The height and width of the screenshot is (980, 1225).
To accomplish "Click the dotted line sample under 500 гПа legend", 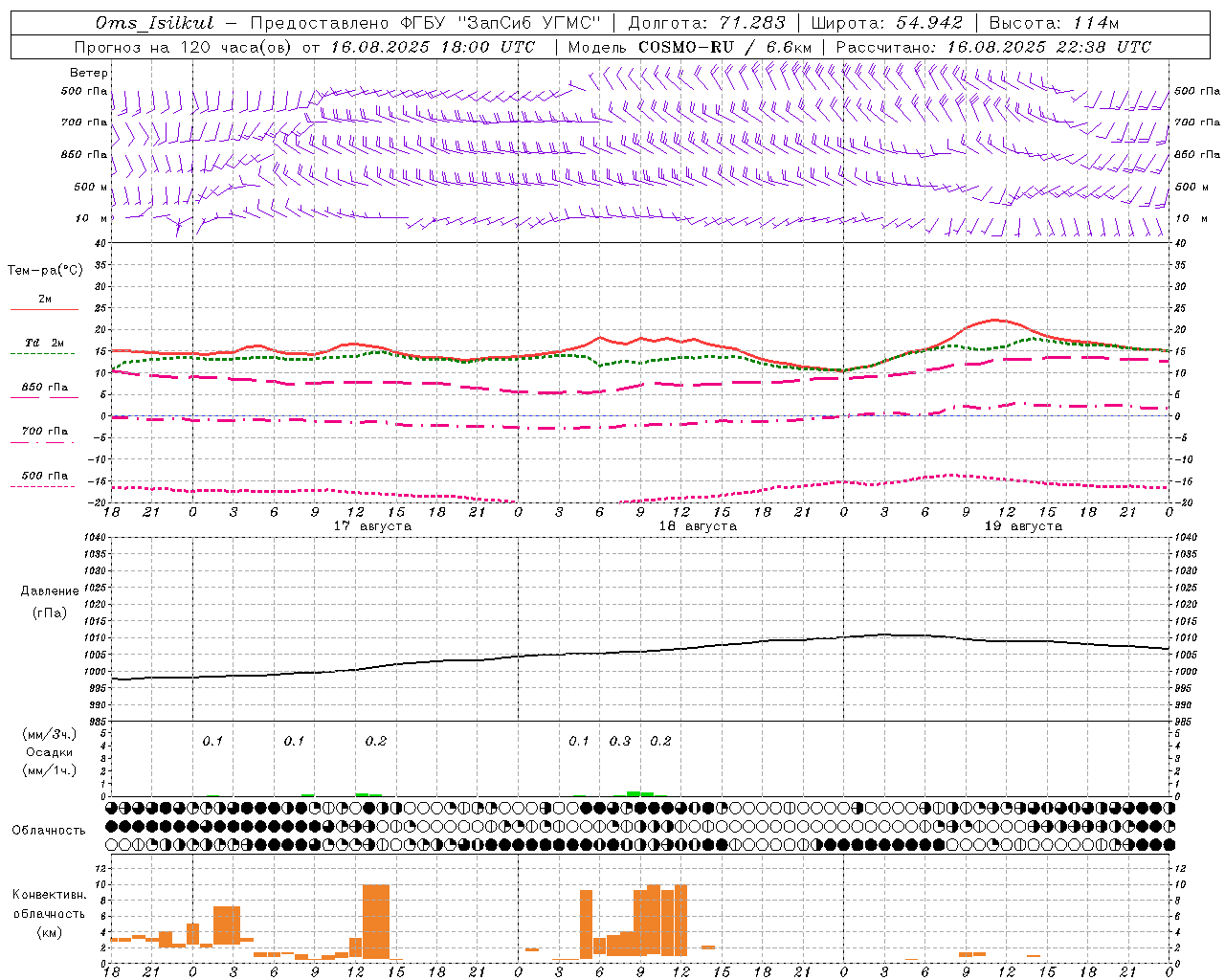I will coord(42,486).
